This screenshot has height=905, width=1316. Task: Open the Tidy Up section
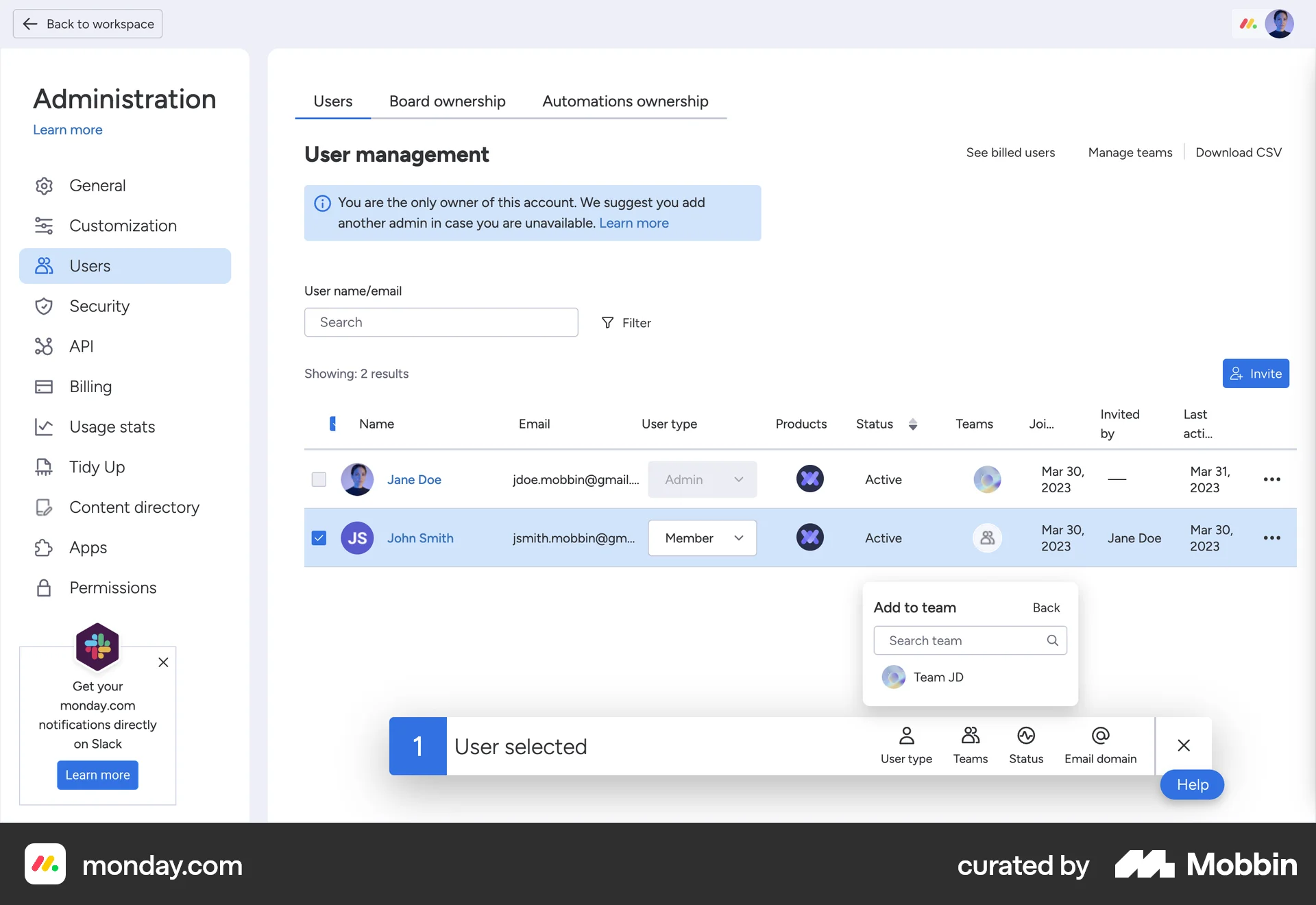(x=95, y=467)
